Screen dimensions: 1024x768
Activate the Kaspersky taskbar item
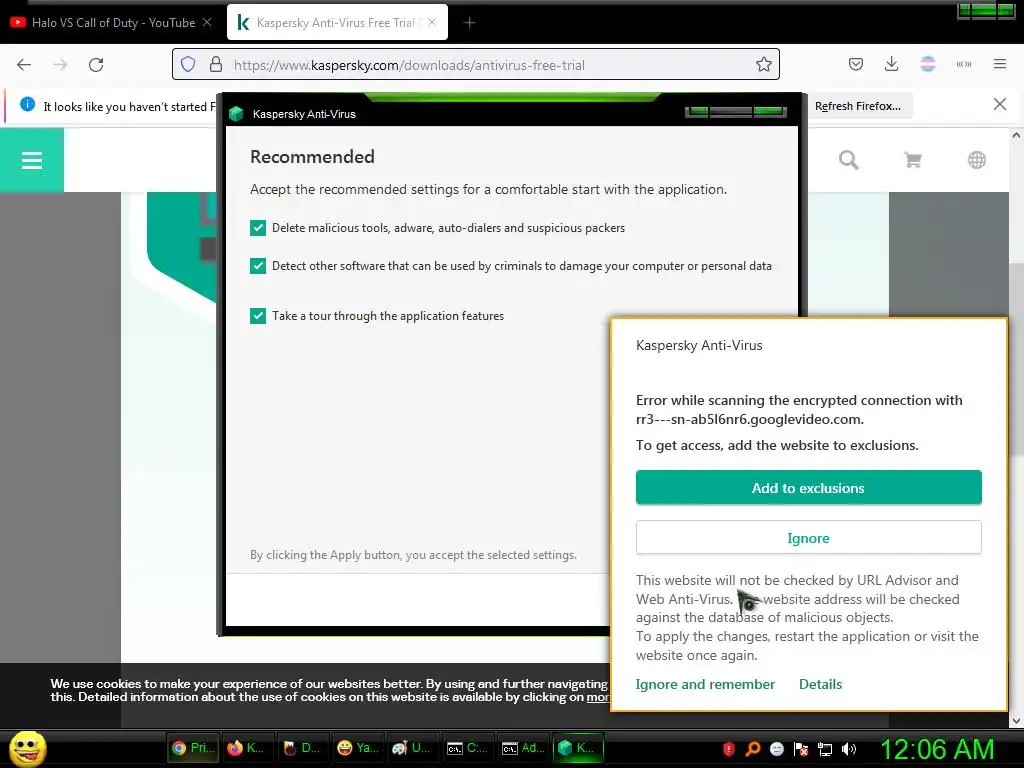(579, 748)
